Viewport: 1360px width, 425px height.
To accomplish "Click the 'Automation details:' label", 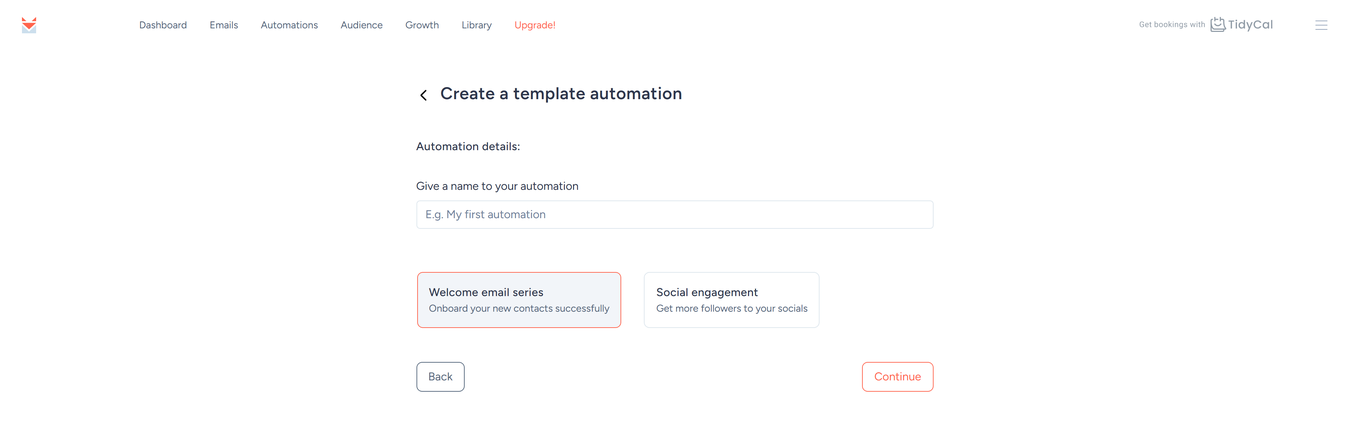I will [x=468, y=146].
